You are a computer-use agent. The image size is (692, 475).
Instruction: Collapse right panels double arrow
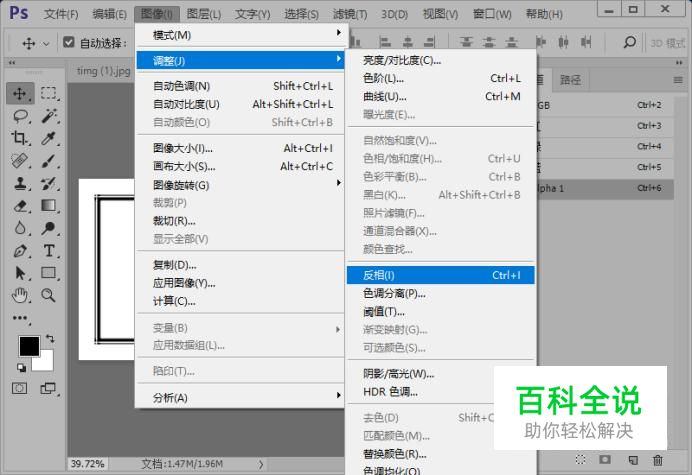[x=680, y=62]
